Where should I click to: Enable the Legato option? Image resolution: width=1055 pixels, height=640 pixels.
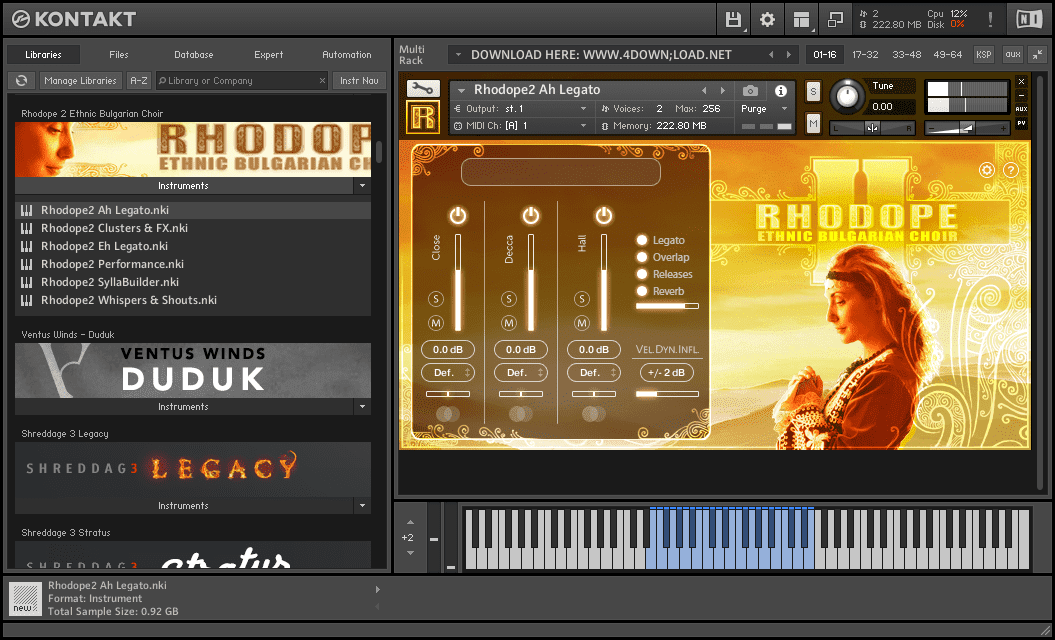[642, 240]
